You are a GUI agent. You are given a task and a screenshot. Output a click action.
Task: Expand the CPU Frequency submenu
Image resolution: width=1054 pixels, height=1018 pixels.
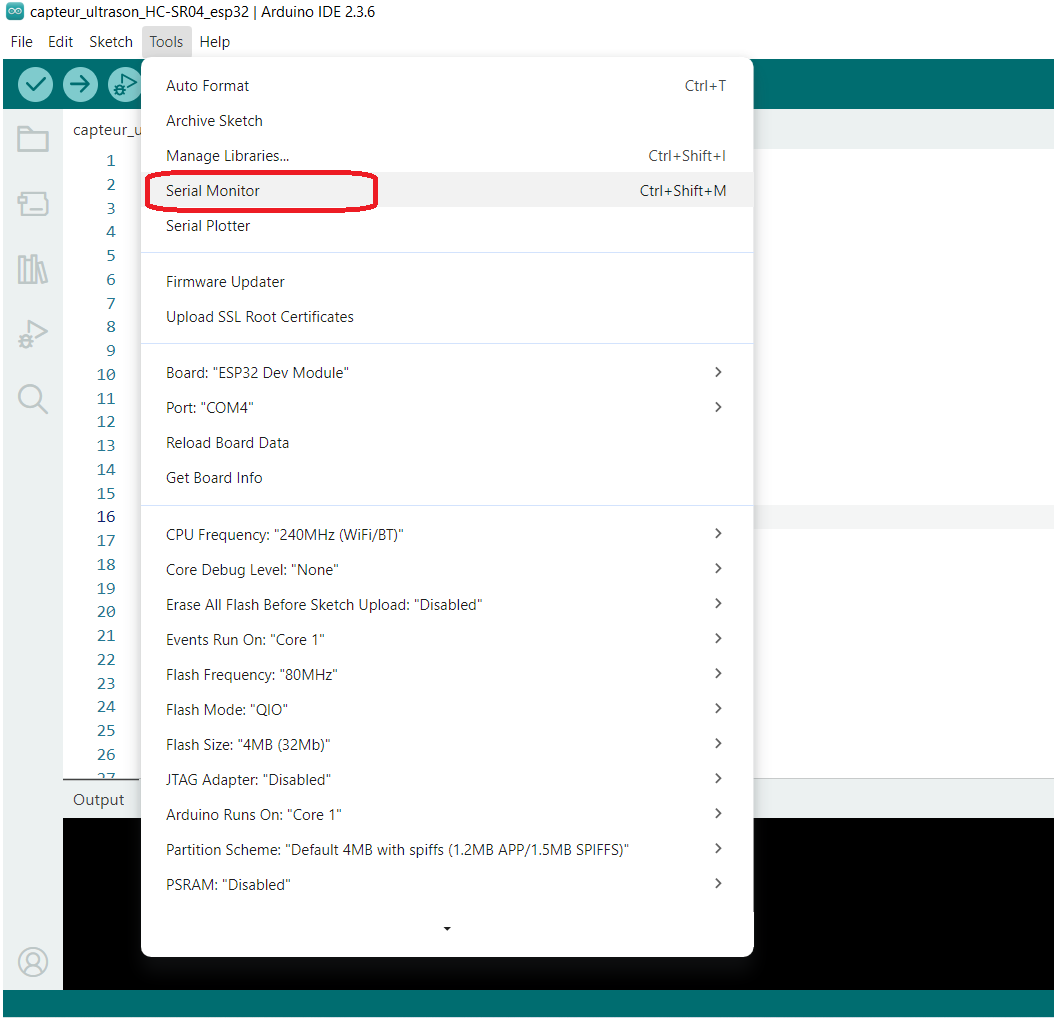click(447, 535)
